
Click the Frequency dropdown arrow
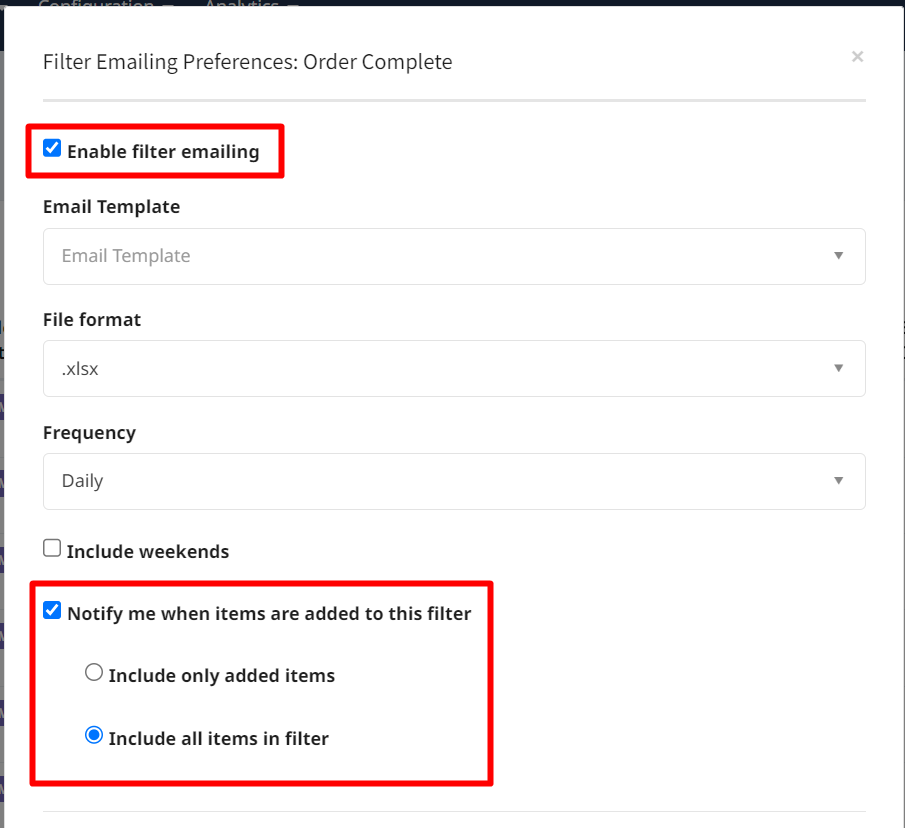(x=838, y=481)
